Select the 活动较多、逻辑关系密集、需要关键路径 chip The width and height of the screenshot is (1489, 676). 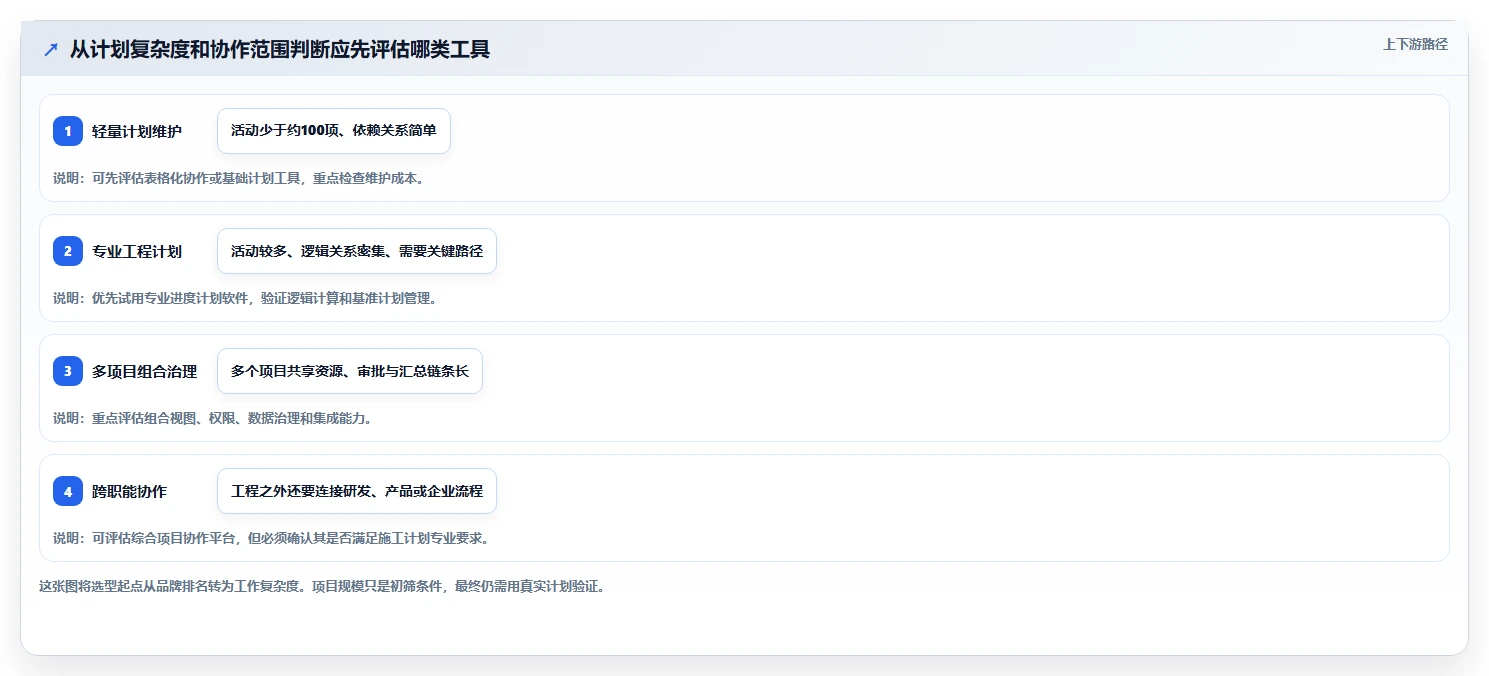[357, 251]
